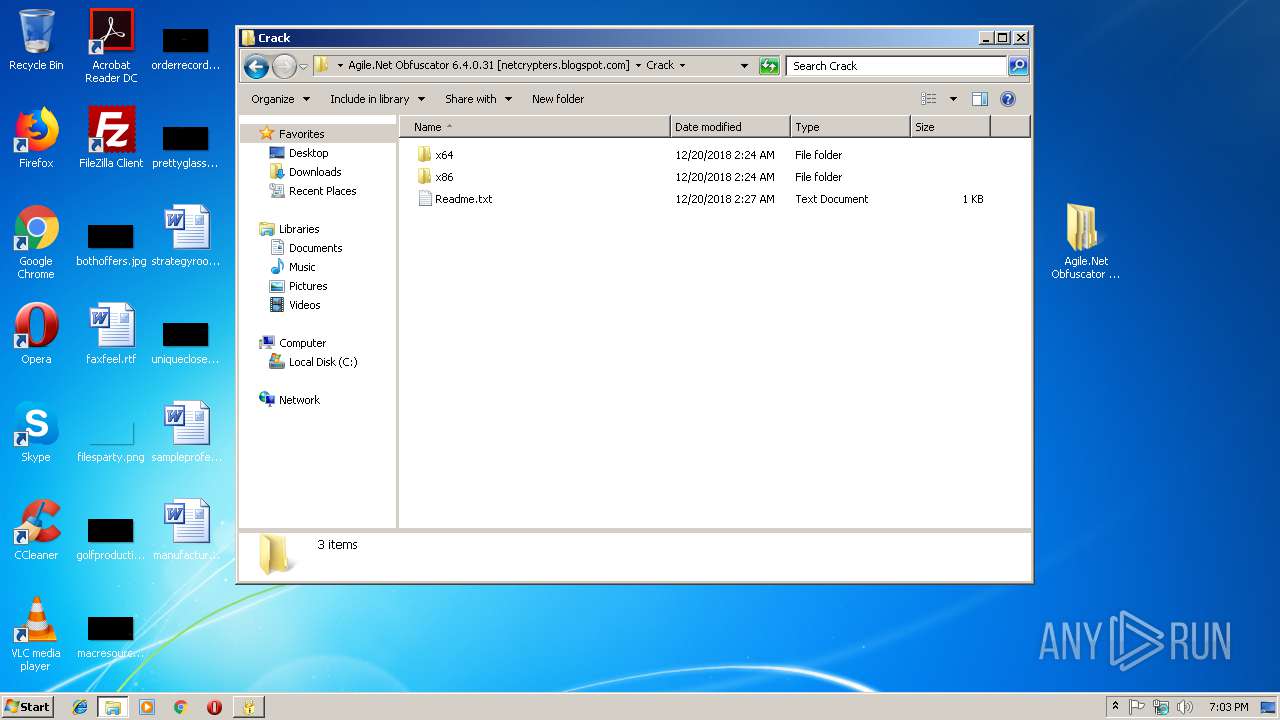This screenshot has height=720, width=1280.
Task: Refresh the Crack folder view
Action: click(x=768, y=66)
